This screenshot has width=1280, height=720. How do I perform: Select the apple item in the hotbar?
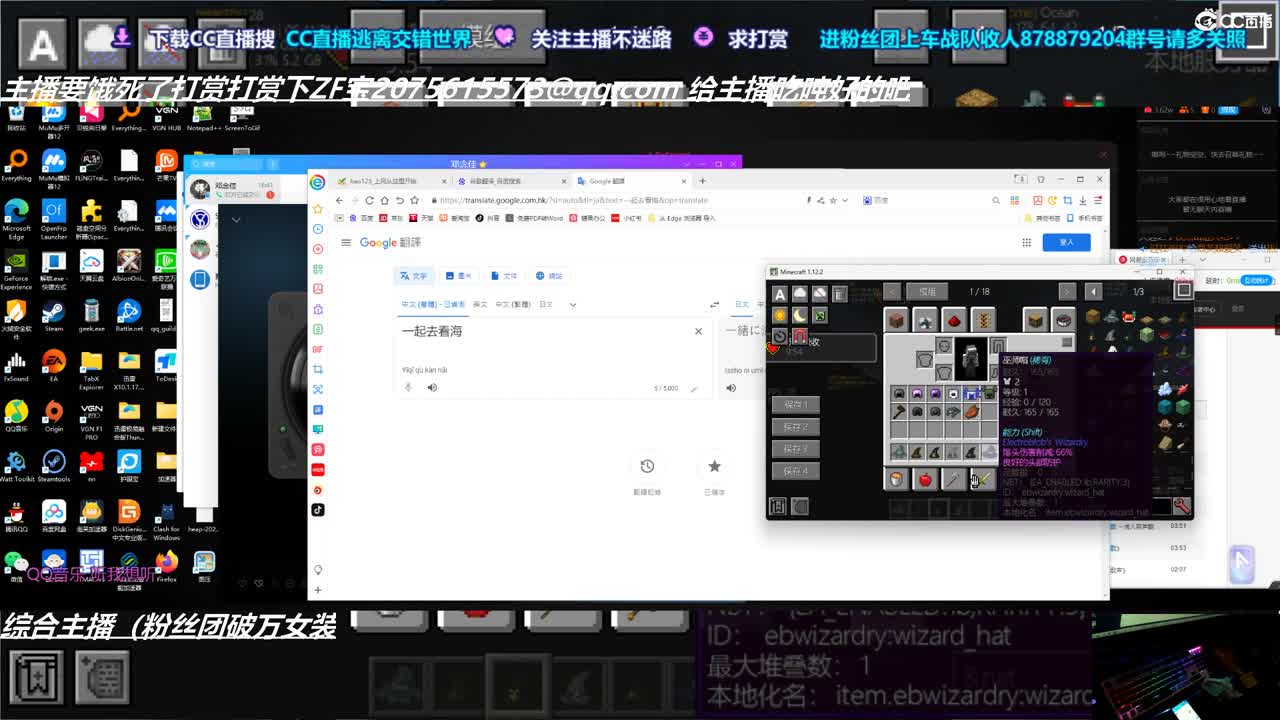[925, 480]
